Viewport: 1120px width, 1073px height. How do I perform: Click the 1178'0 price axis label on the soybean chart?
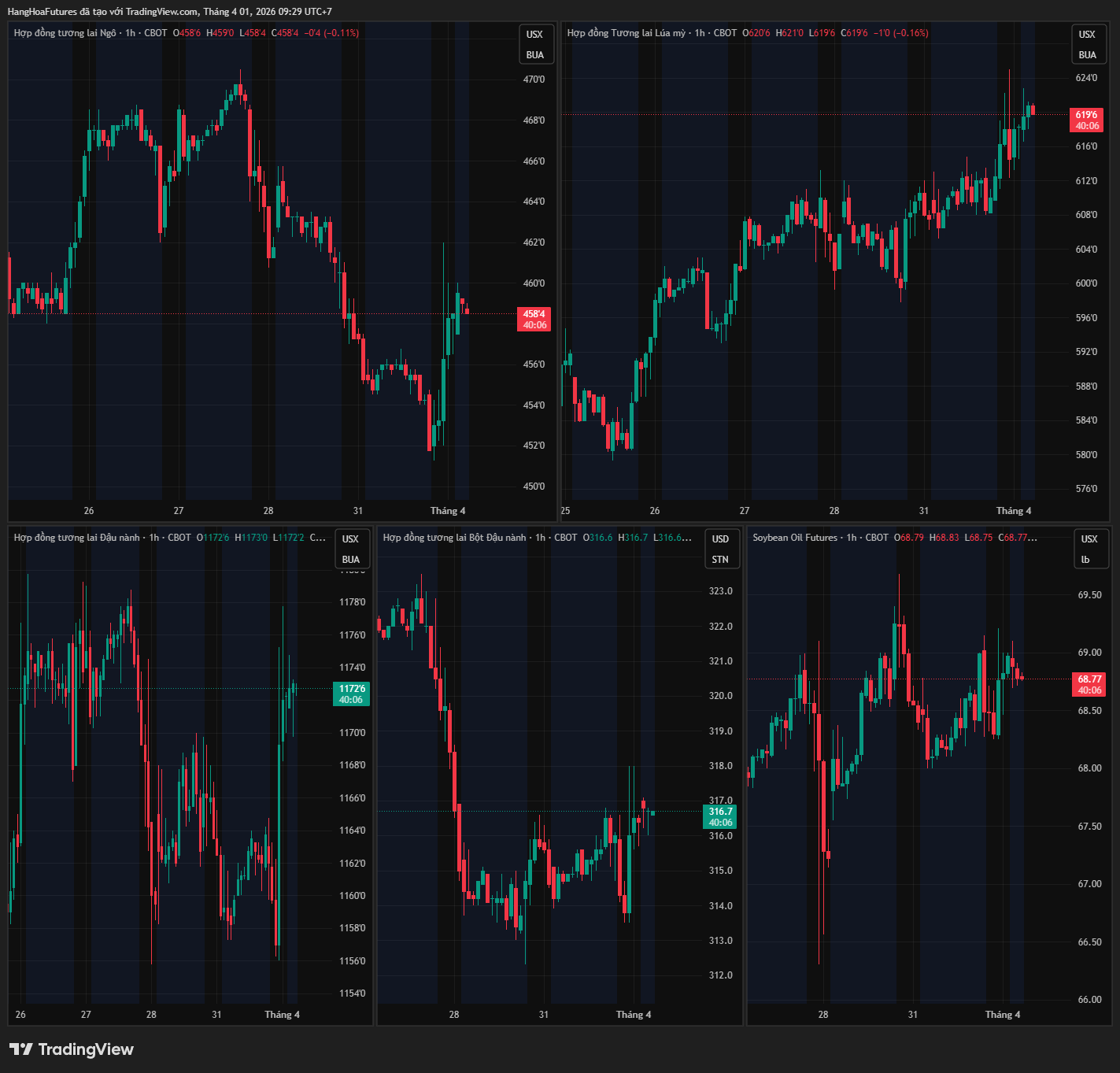(353, 602)
